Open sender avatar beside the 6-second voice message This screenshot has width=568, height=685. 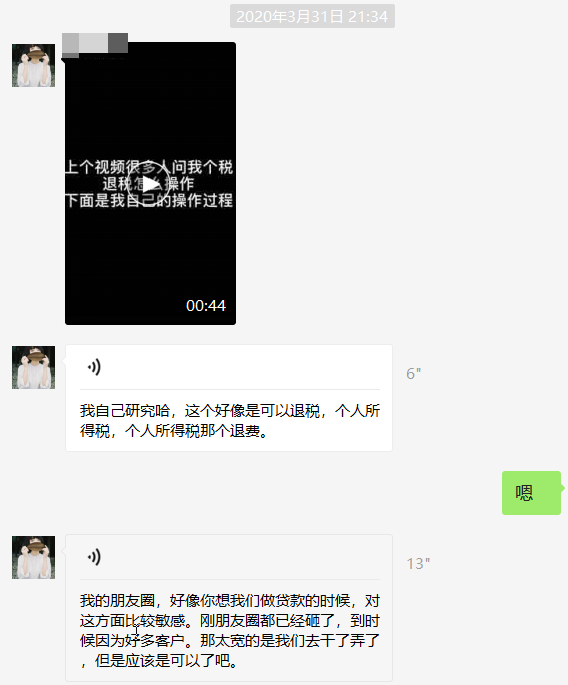coord(33,367)
